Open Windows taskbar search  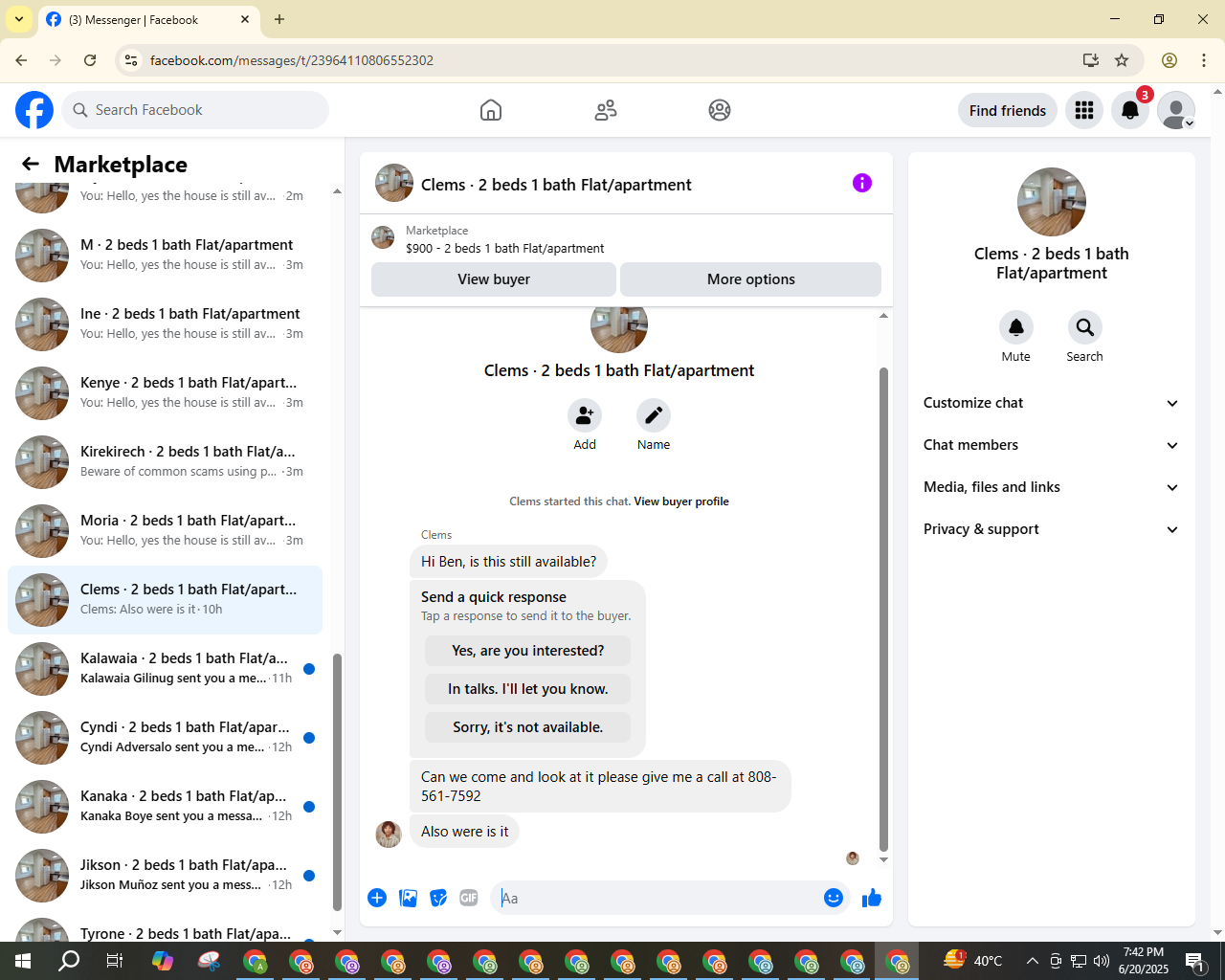click(x=69, y=961)
